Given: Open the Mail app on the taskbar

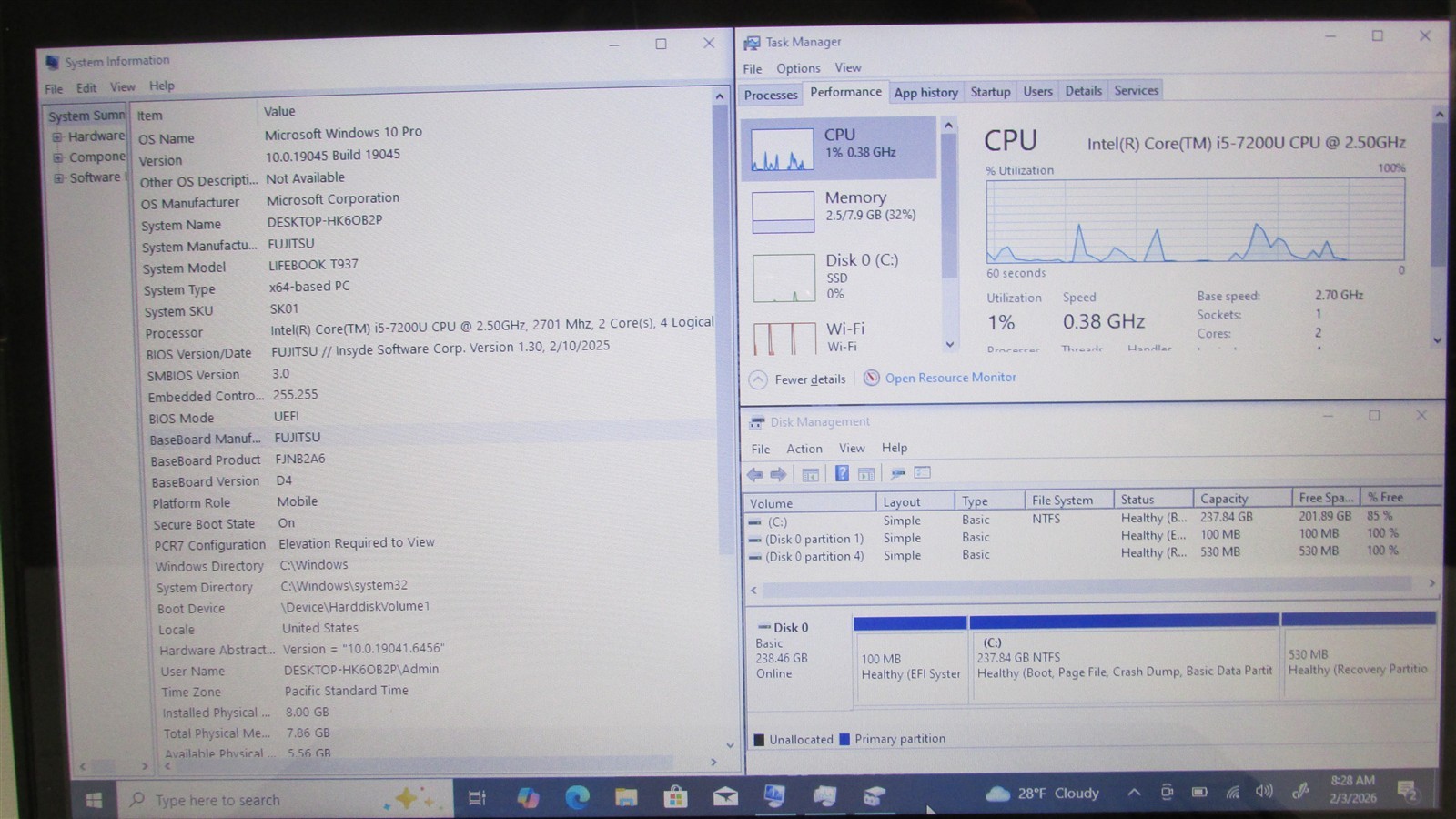Looking at the screenshot, I should (725, 797).
